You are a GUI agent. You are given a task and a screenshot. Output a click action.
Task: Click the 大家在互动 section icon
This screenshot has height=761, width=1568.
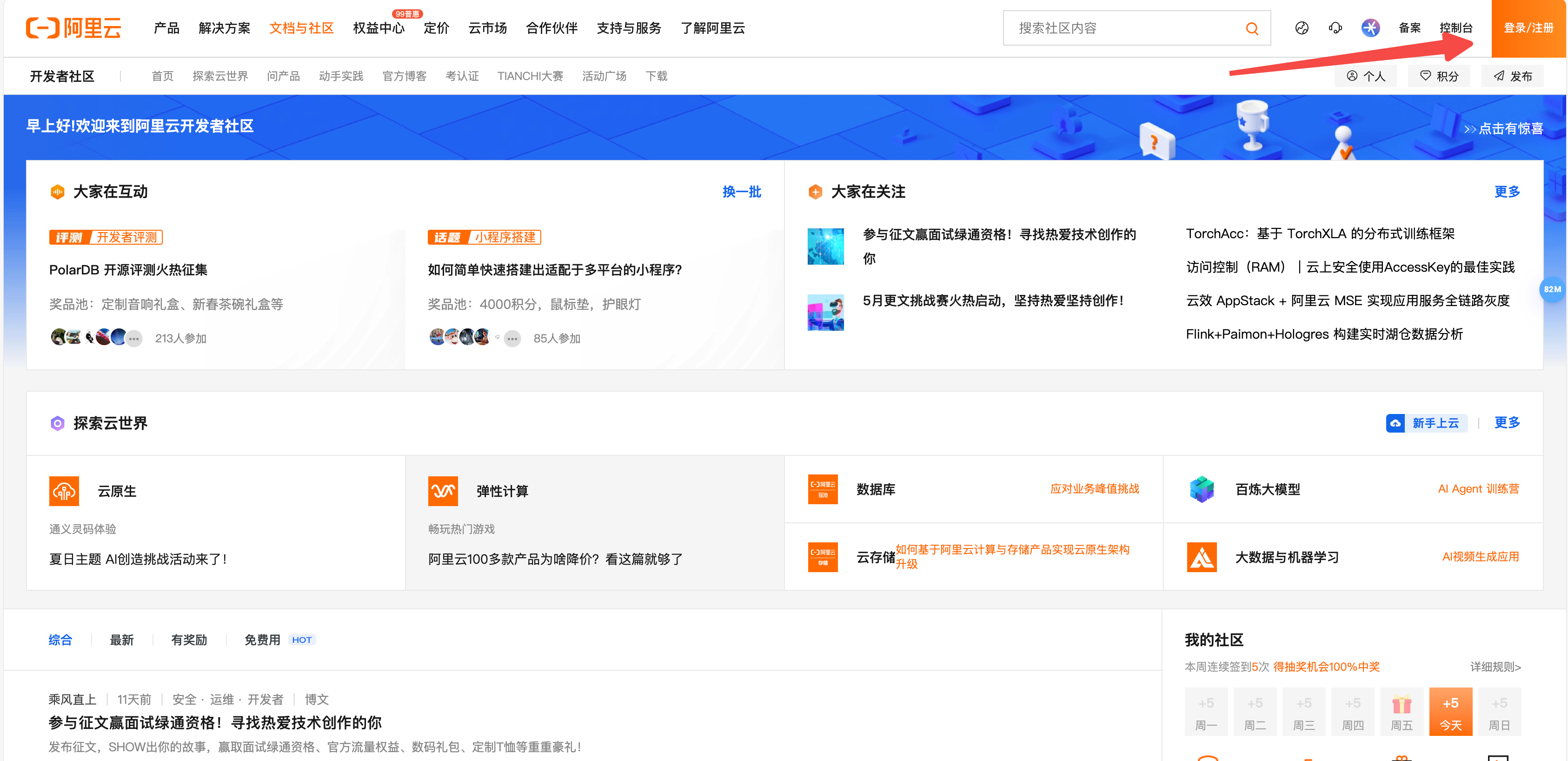[x=57, y=193]
